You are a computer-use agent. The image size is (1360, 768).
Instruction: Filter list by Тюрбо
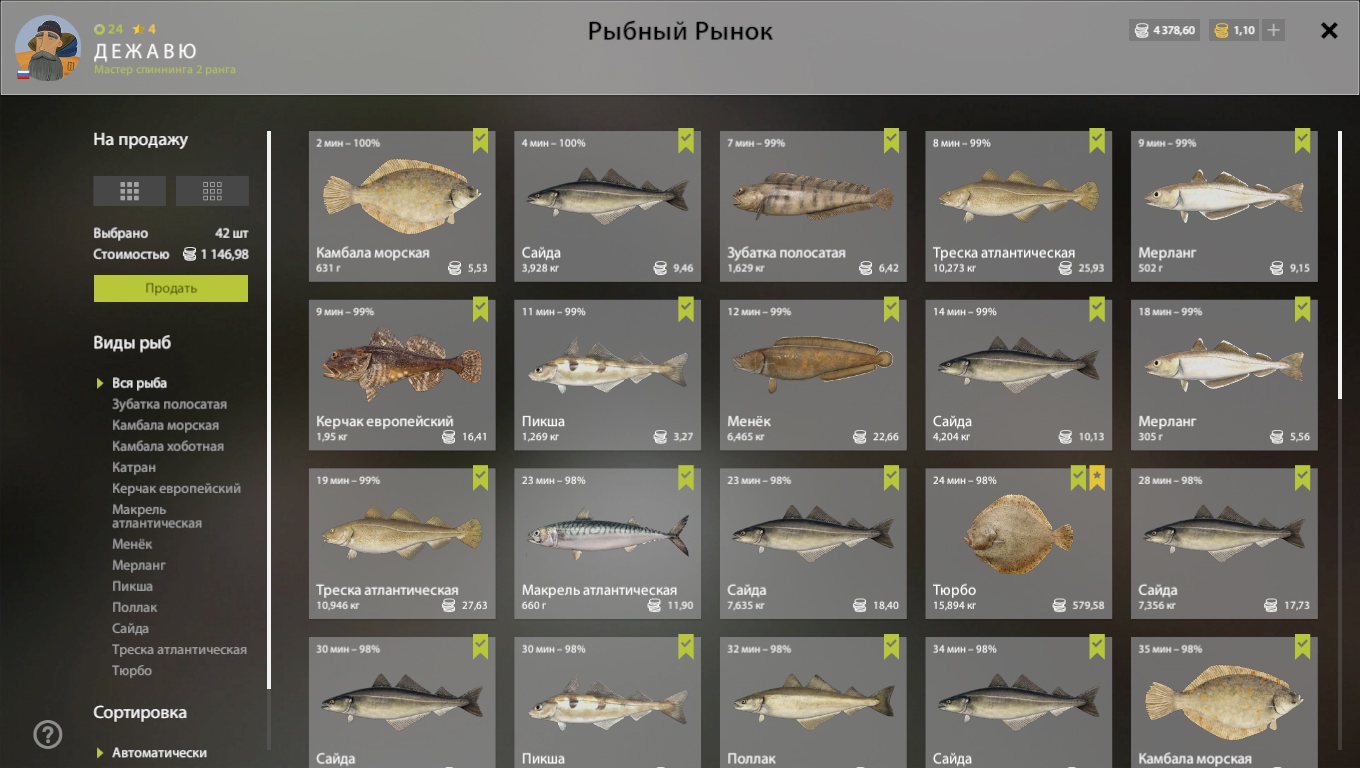132,670
